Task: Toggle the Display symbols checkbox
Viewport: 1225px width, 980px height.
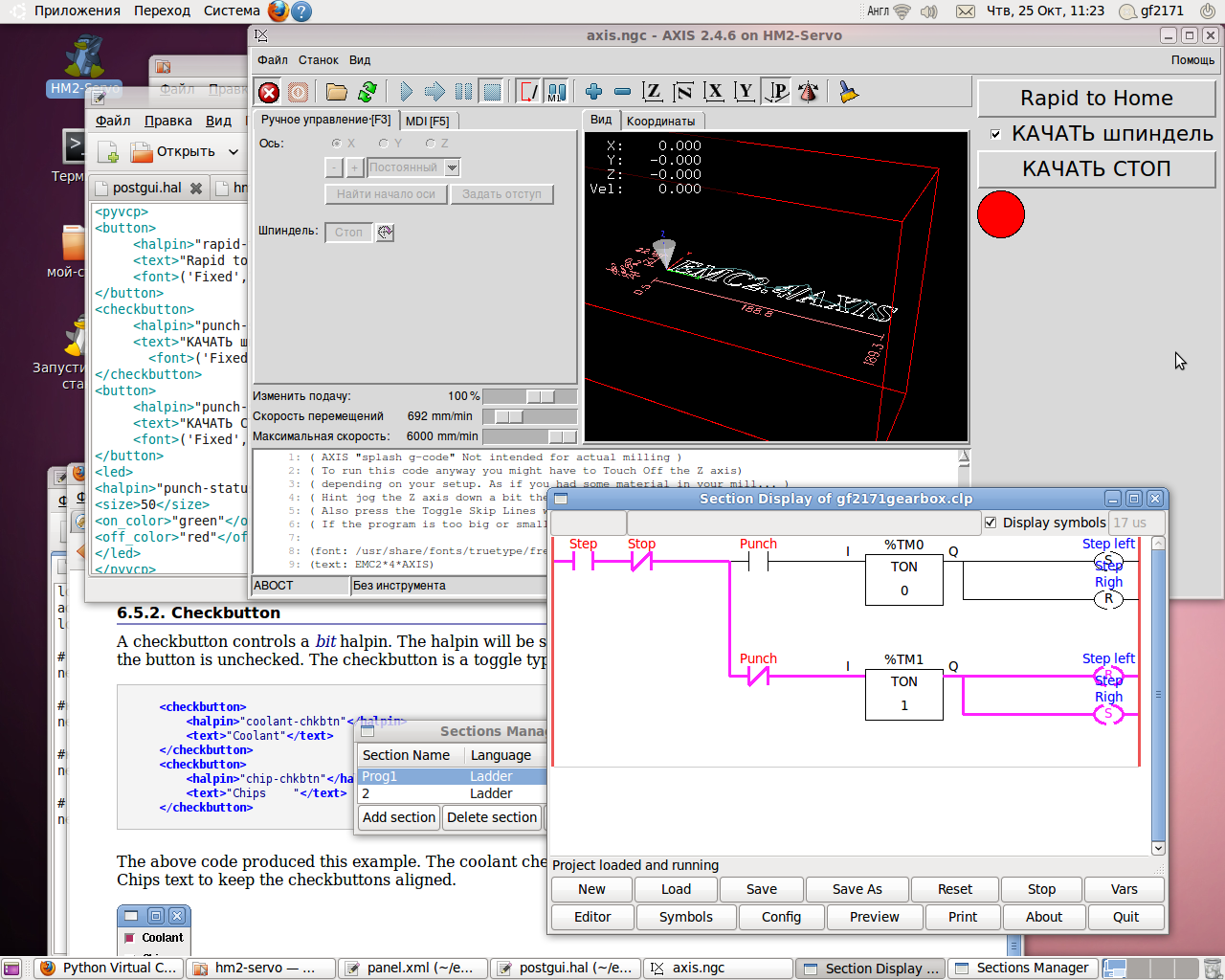Action: pyautogui.click(x=991, y=523)
